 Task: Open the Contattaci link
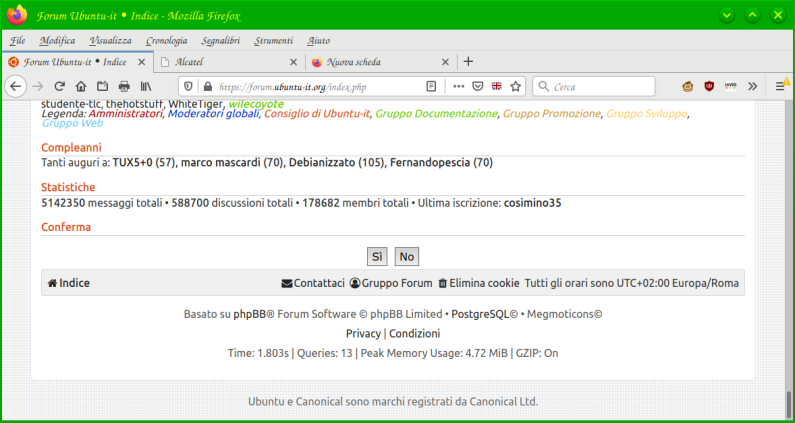[313, 283]
